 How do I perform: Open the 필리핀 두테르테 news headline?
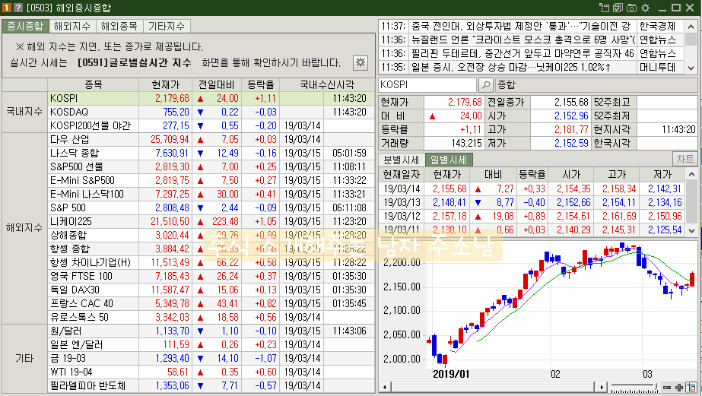(523, 54)
